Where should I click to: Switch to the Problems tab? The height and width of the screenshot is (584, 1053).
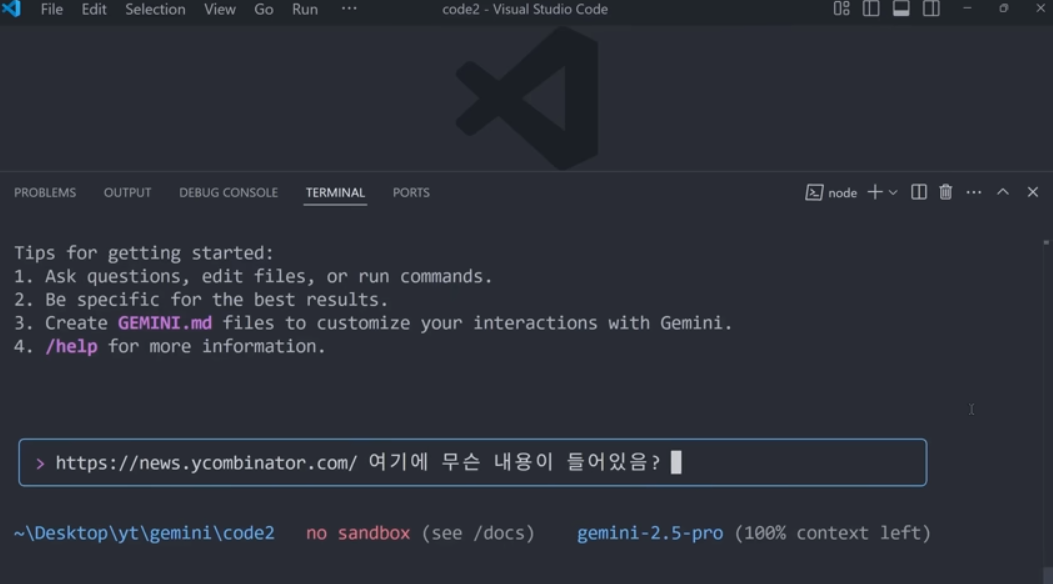[45, 193]
